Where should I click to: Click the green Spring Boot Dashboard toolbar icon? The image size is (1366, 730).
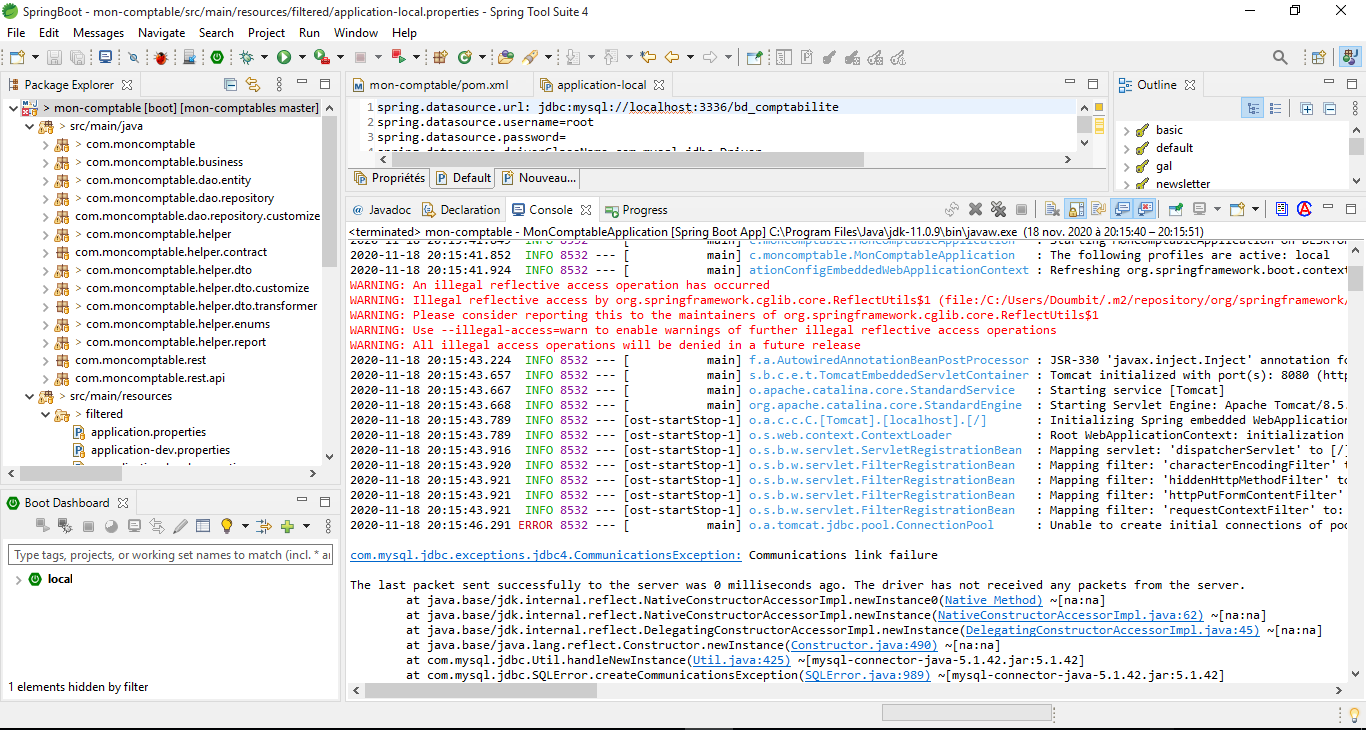click(216, 58)
